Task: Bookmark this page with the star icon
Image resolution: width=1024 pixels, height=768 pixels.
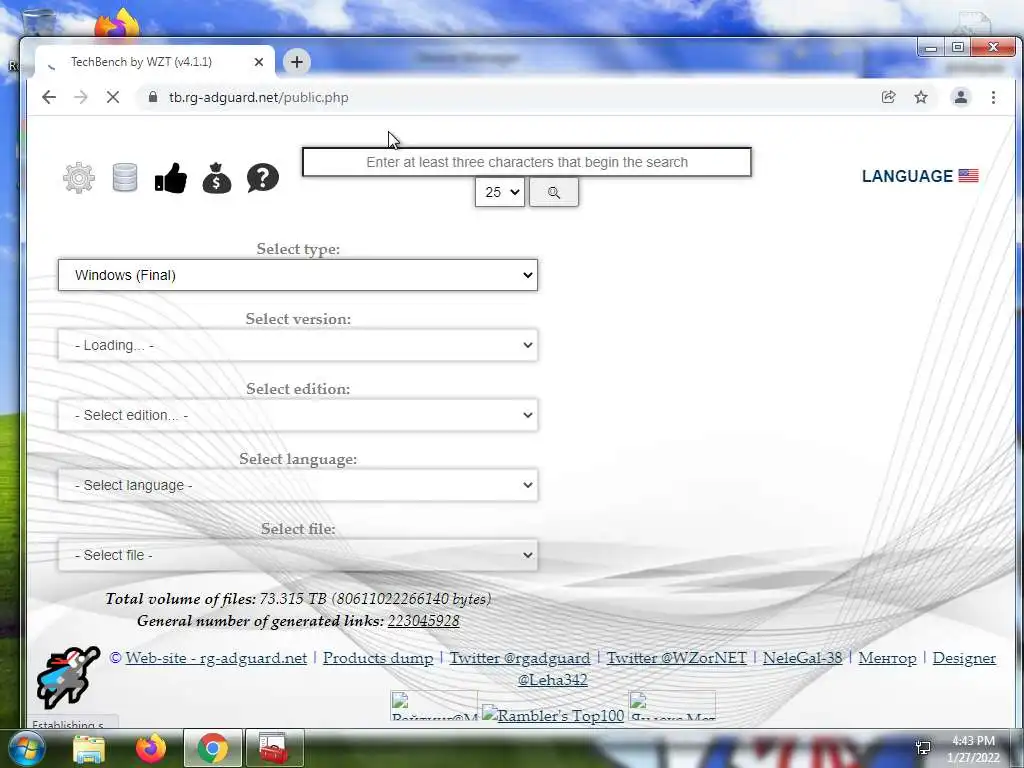Action: (921, 97)
